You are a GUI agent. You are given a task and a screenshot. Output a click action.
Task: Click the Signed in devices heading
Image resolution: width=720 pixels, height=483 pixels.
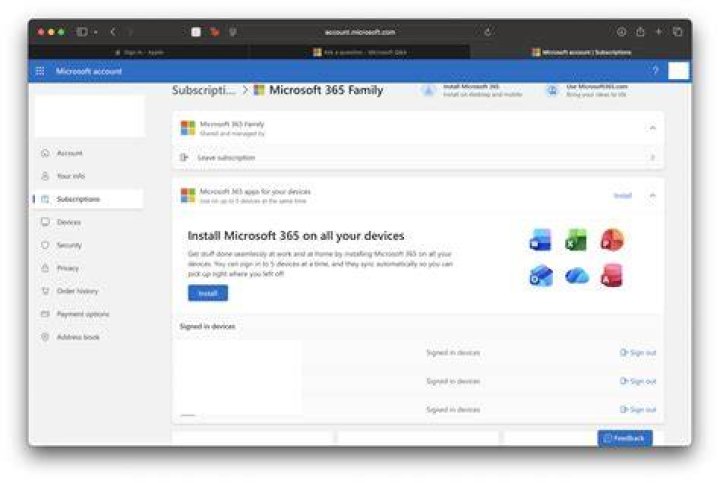click(208, 326)
